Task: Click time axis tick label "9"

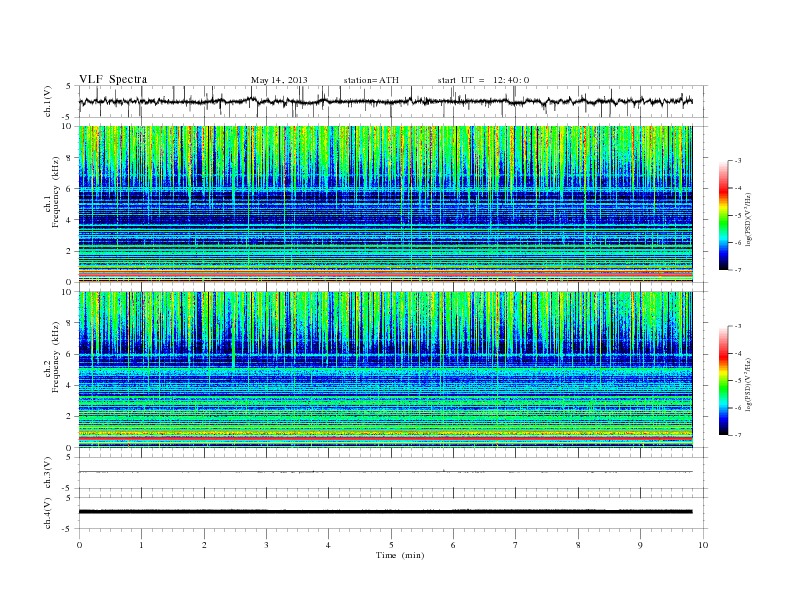Action: pyautogui.click(x=640, y=545)
